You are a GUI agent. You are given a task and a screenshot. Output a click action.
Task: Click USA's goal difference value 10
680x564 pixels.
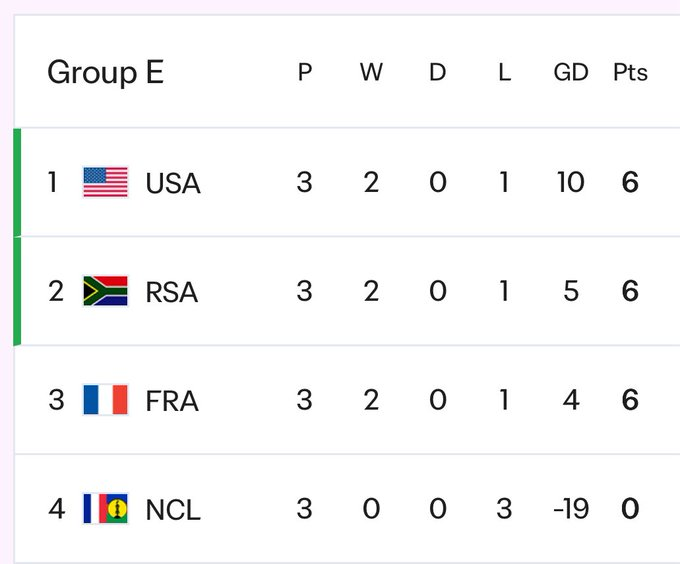click(570, 183)
